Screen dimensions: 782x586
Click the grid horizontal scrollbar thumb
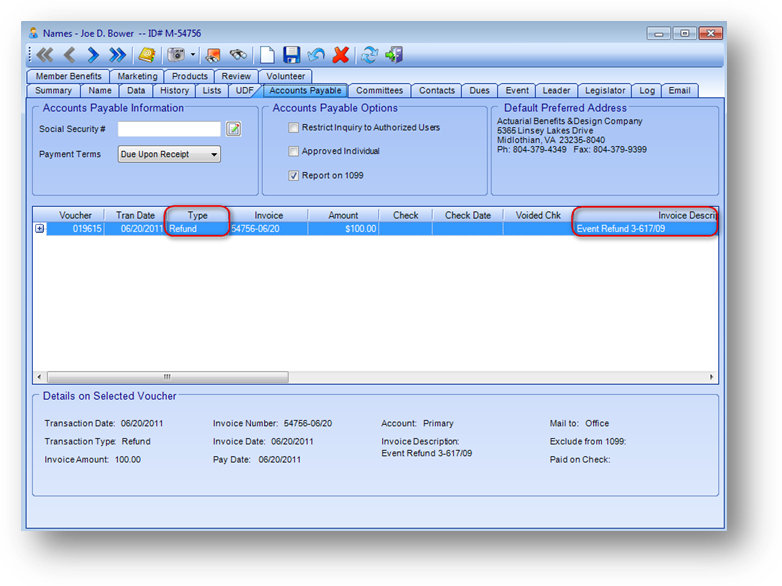click(x=168, y=377)
